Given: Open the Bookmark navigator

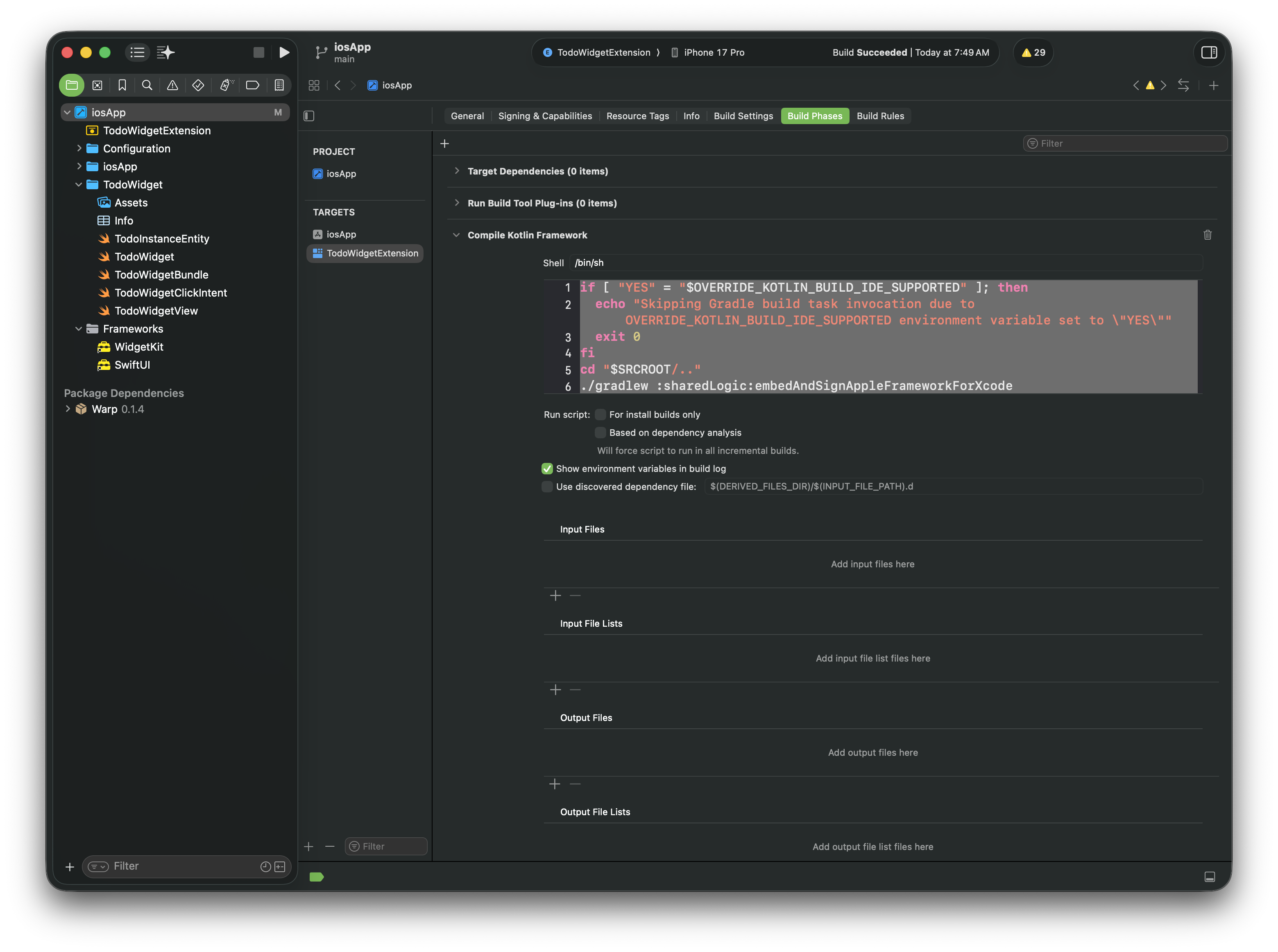Looking at the screenshot, I should point(122,85).
